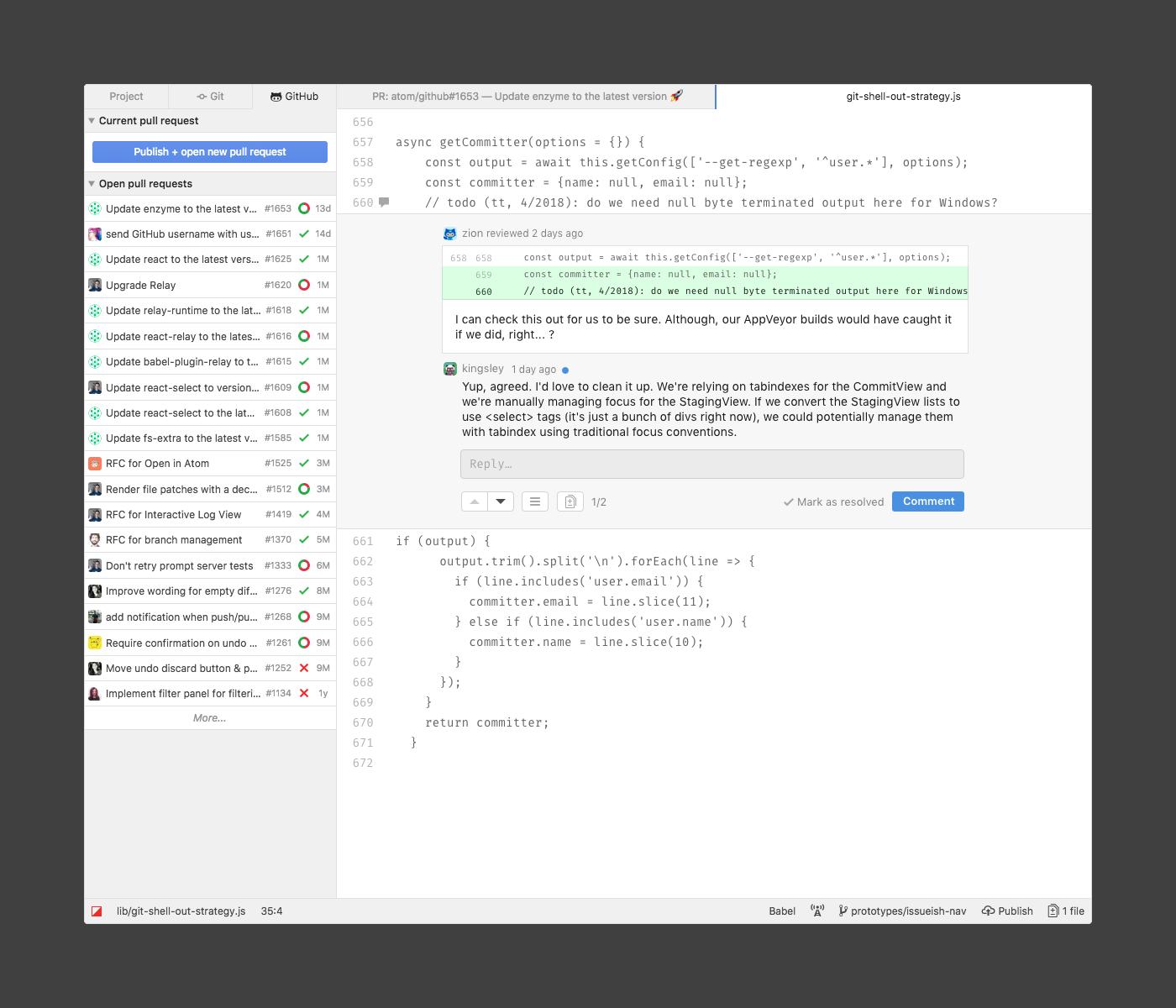Go to the previous comment with up arrow
The width and height of the screenshot is (1176, 1008).
(x=475, y=501)
